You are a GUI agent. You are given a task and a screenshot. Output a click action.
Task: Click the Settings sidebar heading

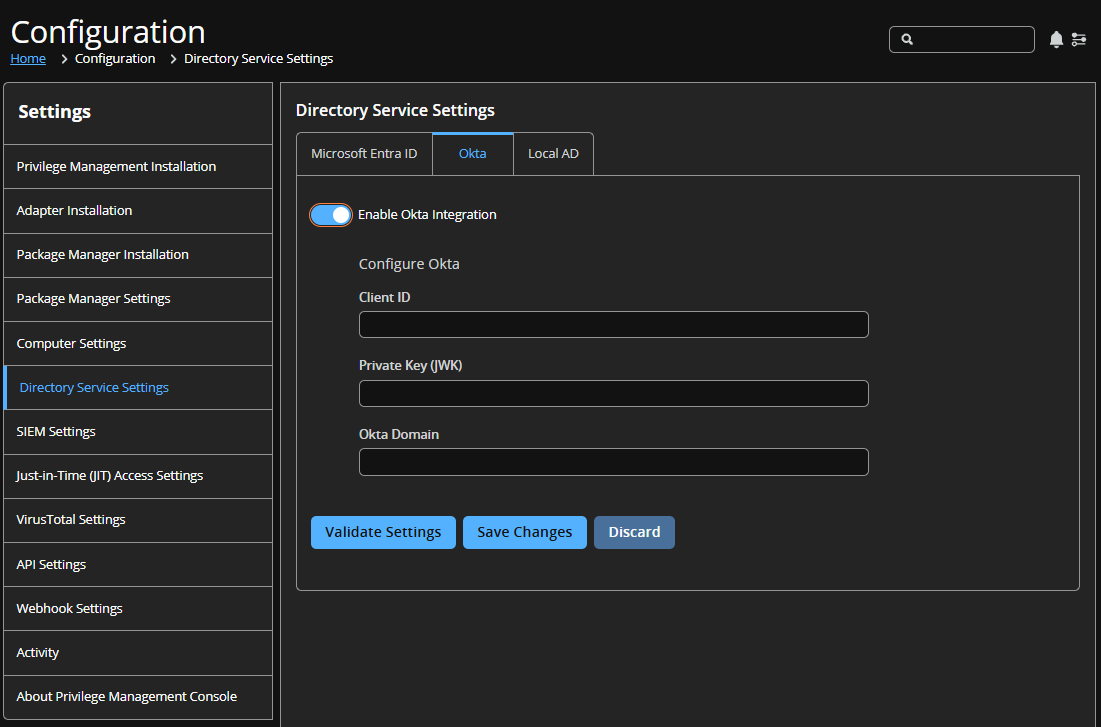click(x=55, y=112)
